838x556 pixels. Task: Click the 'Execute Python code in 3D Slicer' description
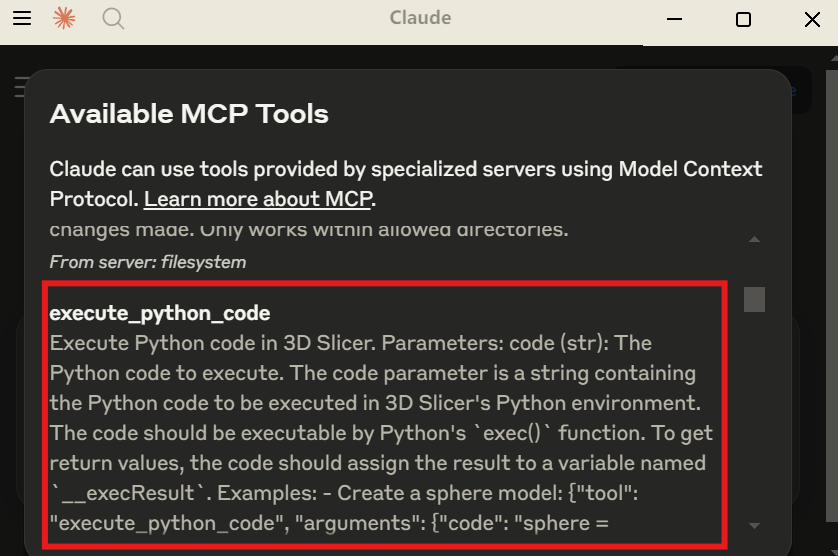click(381, 433)
